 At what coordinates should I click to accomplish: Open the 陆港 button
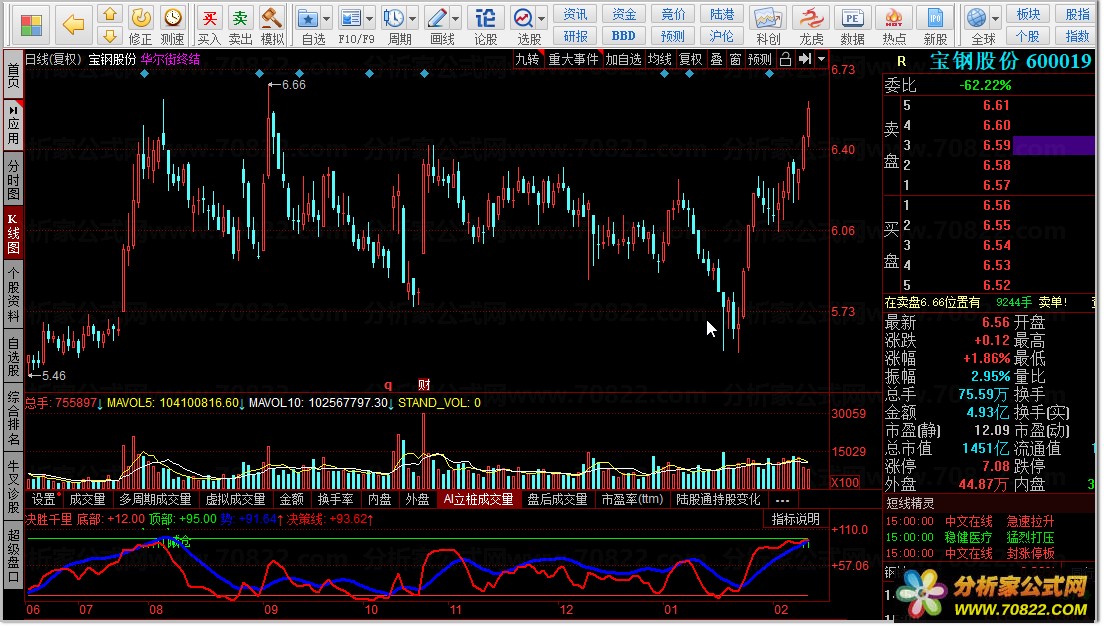click(722, 14)
